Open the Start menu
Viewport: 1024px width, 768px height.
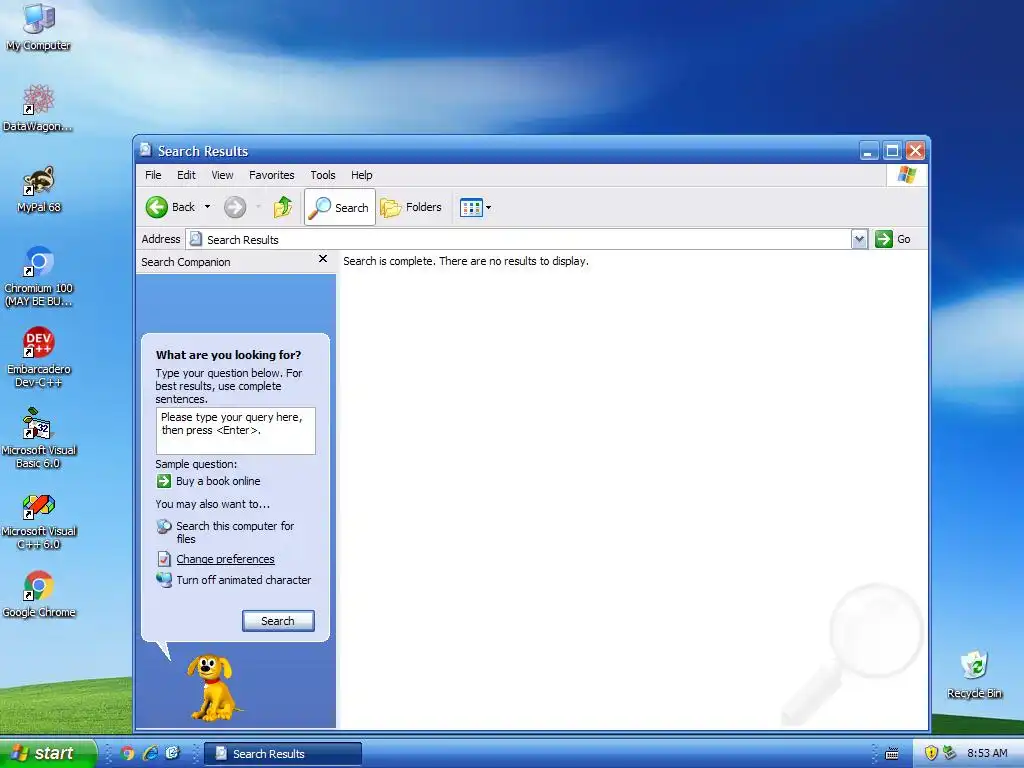point(48,754)
